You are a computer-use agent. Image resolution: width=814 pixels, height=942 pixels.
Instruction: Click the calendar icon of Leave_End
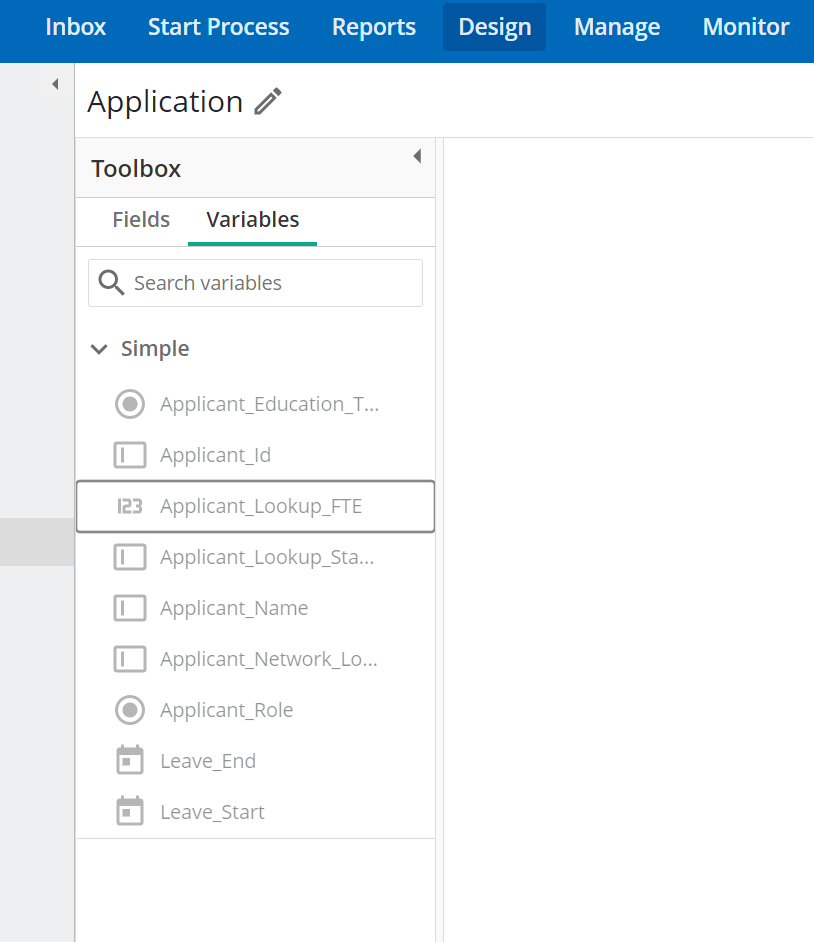130,760
